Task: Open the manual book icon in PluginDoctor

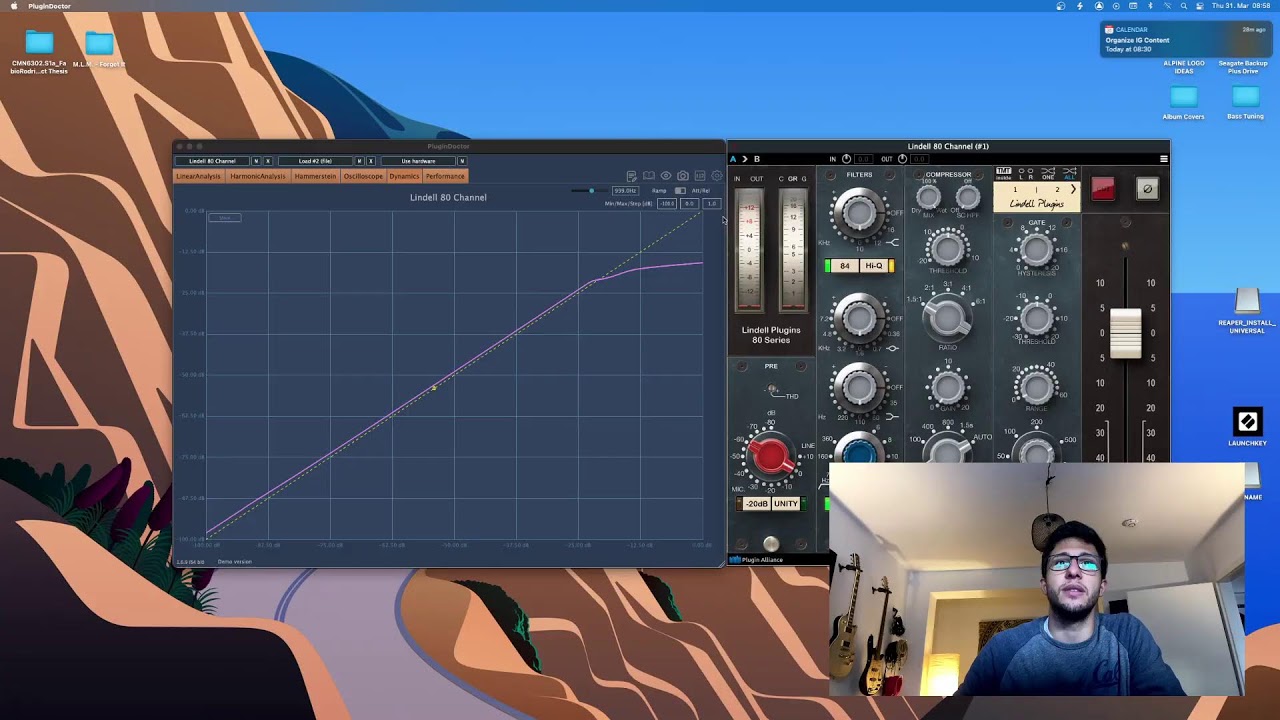Action: [x=649, y=176]
